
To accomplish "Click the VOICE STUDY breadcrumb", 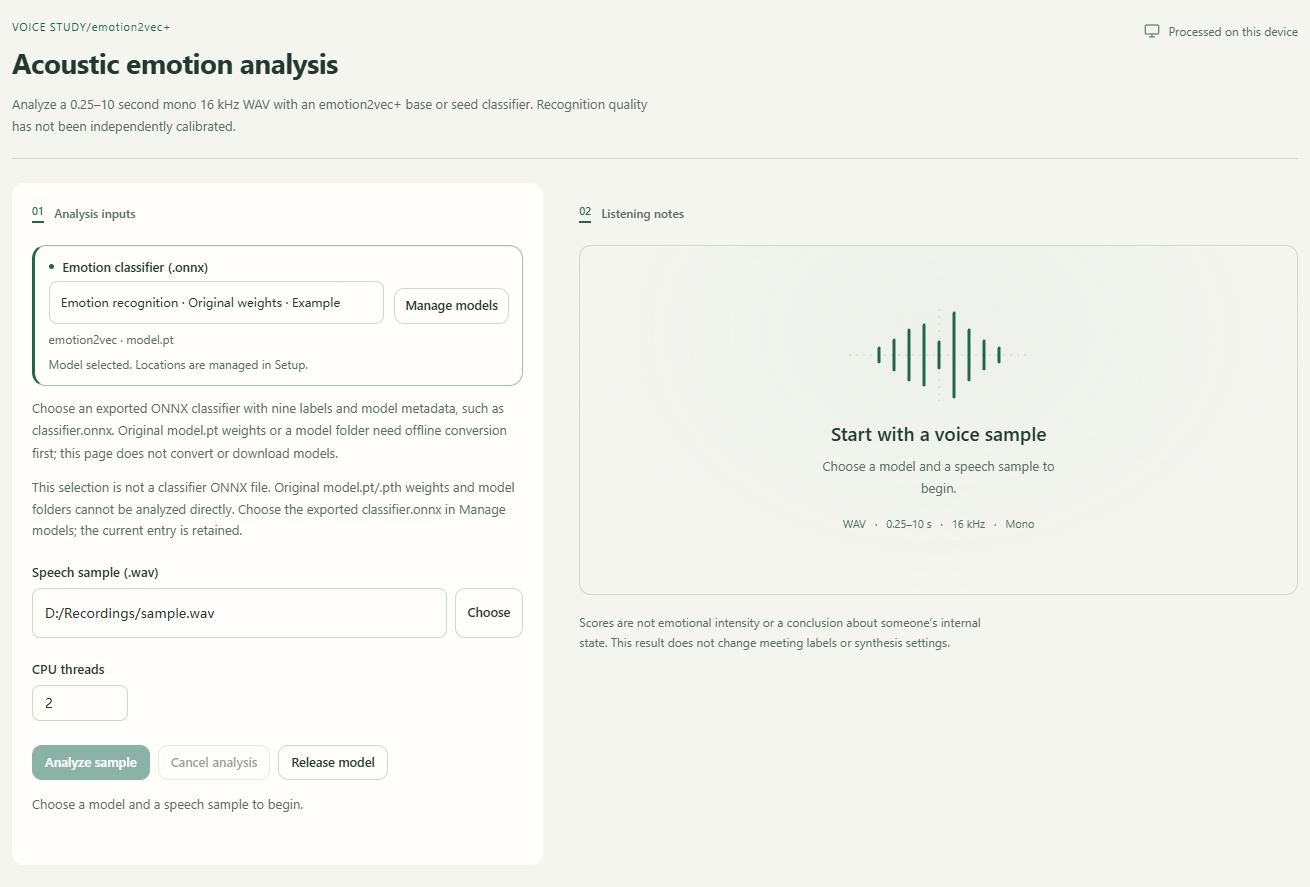I will 49,27.
